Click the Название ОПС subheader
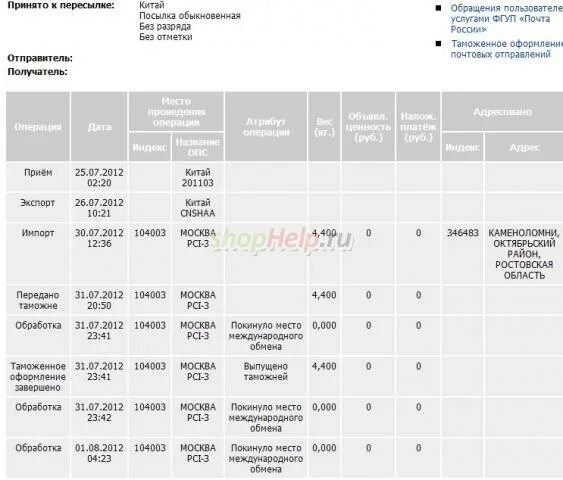The image size is (563, 480). pos(198,147)
